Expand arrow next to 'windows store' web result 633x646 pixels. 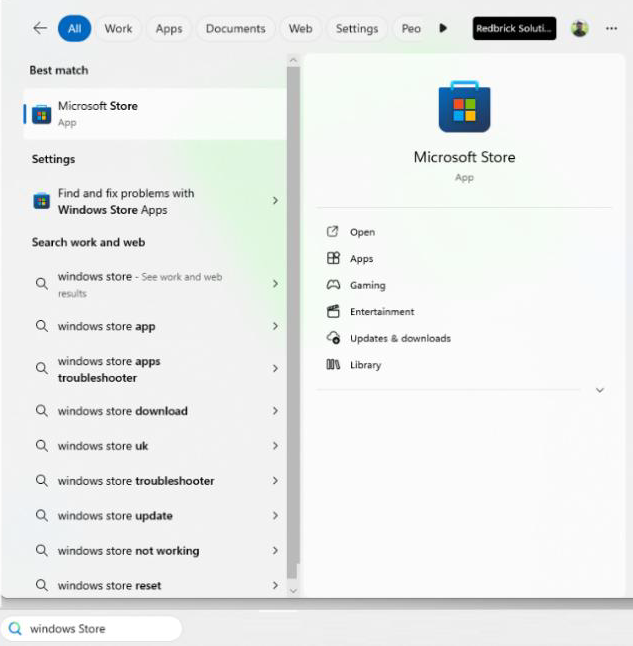[x=275, y=283]
